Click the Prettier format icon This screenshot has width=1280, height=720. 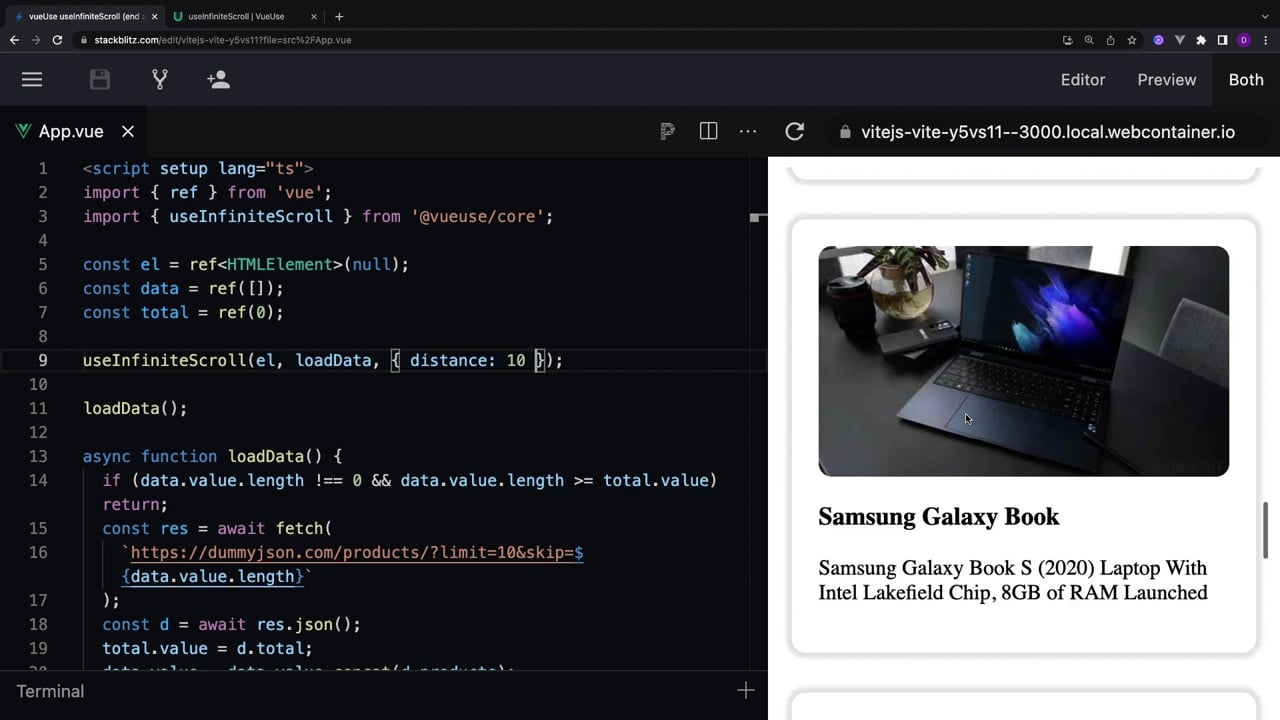[x=667, y=131]
